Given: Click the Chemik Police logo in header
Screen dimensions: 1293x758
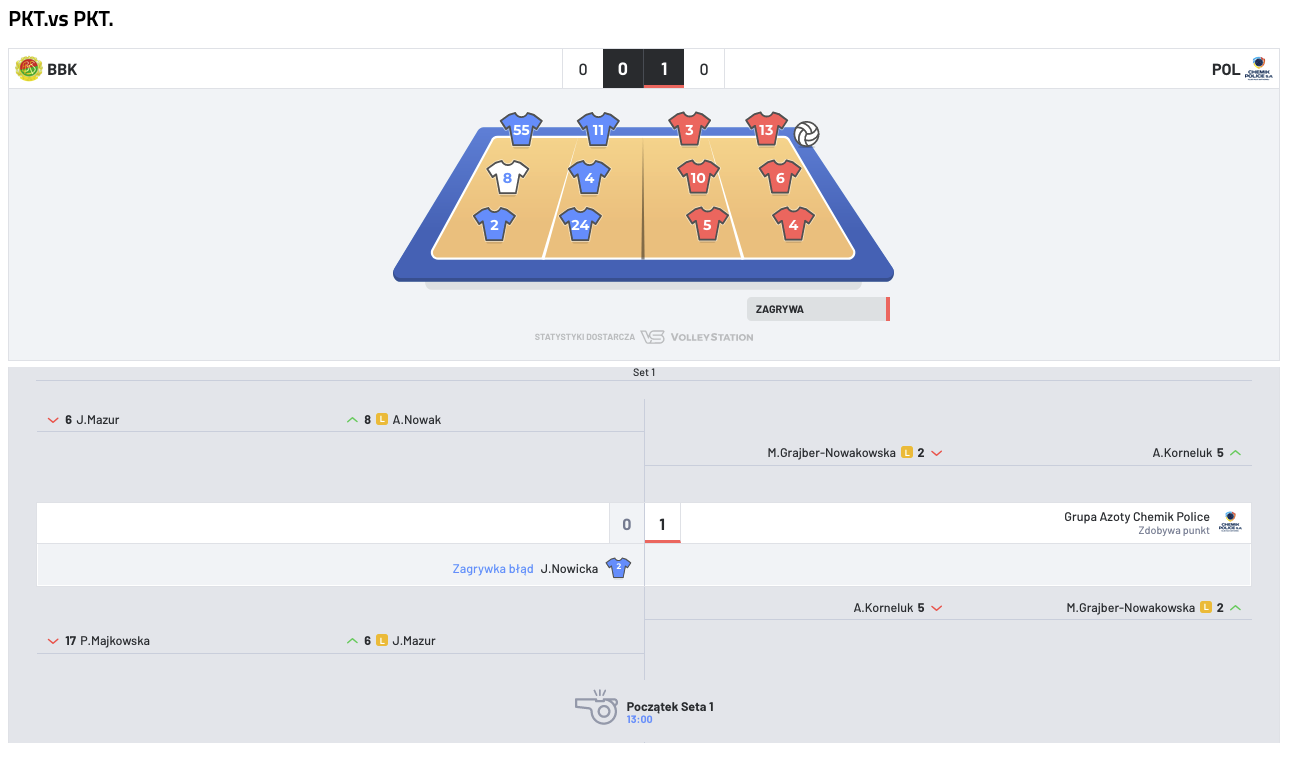Looking at the screenshot, I should tap(1258, 69).
